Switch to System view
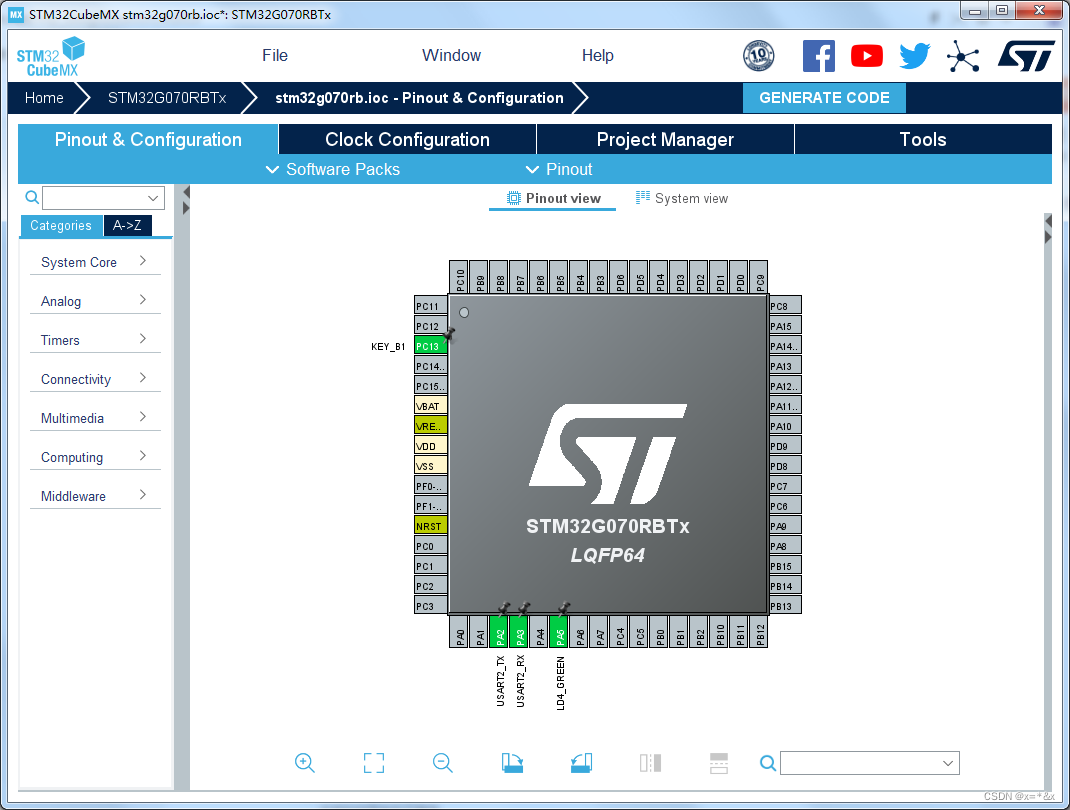This screenshot has width=1070, height=810. tap(682, 198)
